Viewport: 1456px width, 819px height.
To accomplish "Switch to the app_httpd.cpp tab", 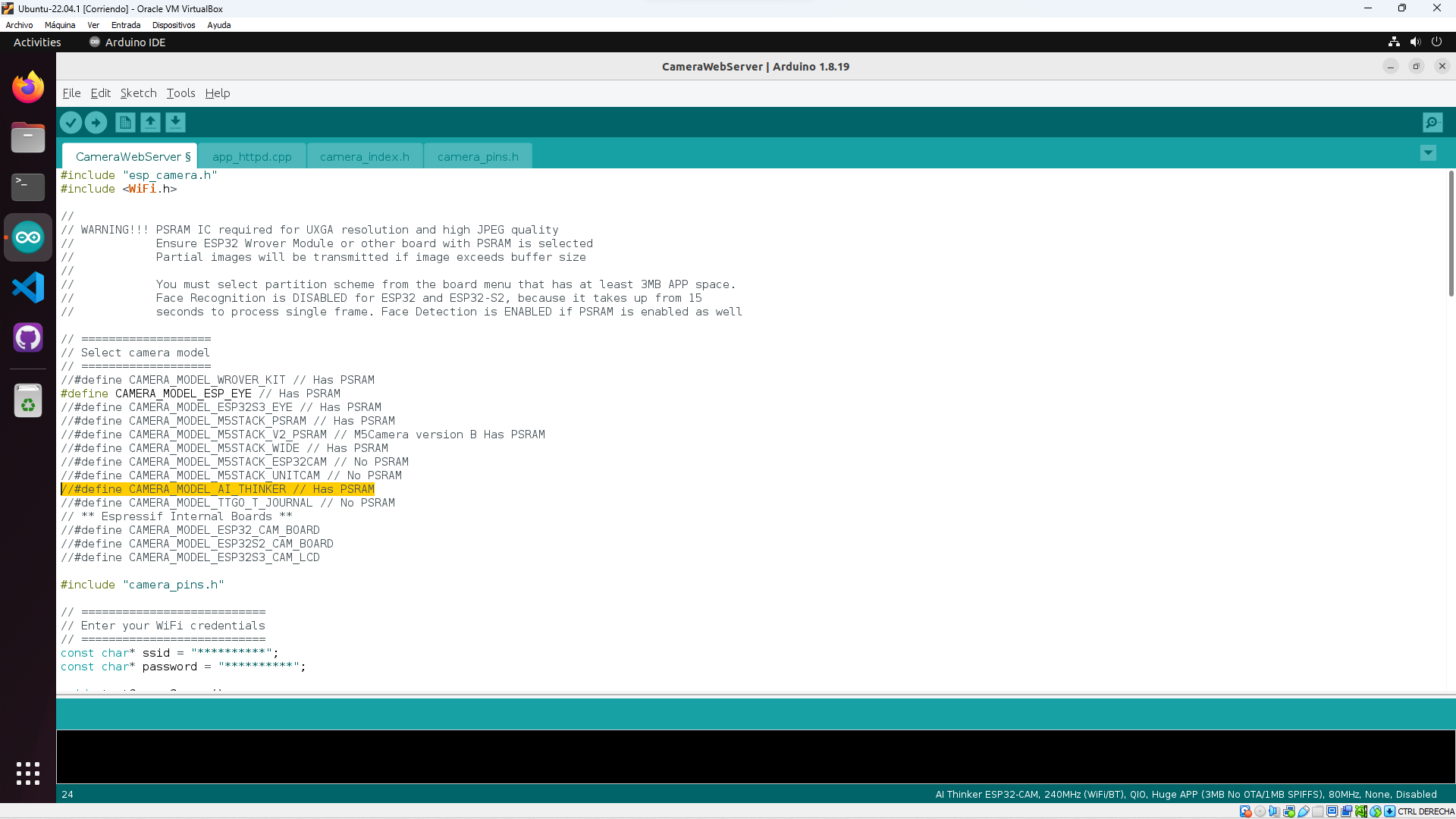I will (252, 157).
